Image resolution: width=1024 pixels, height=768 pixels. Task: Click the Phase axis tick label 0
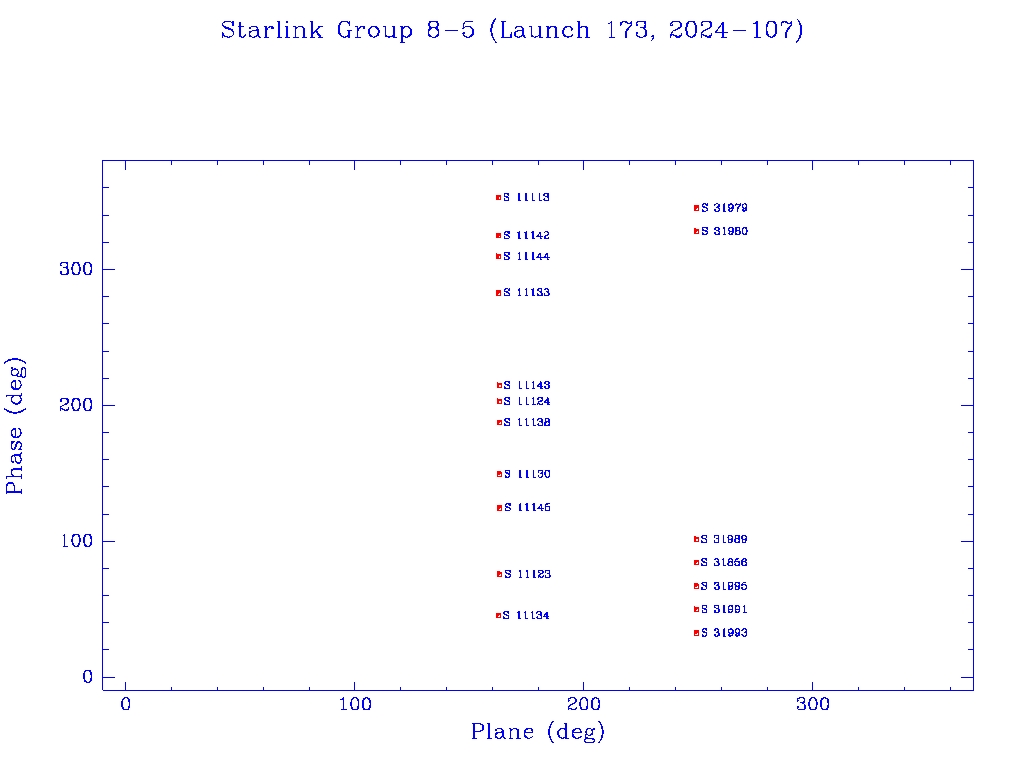(88, 677)
